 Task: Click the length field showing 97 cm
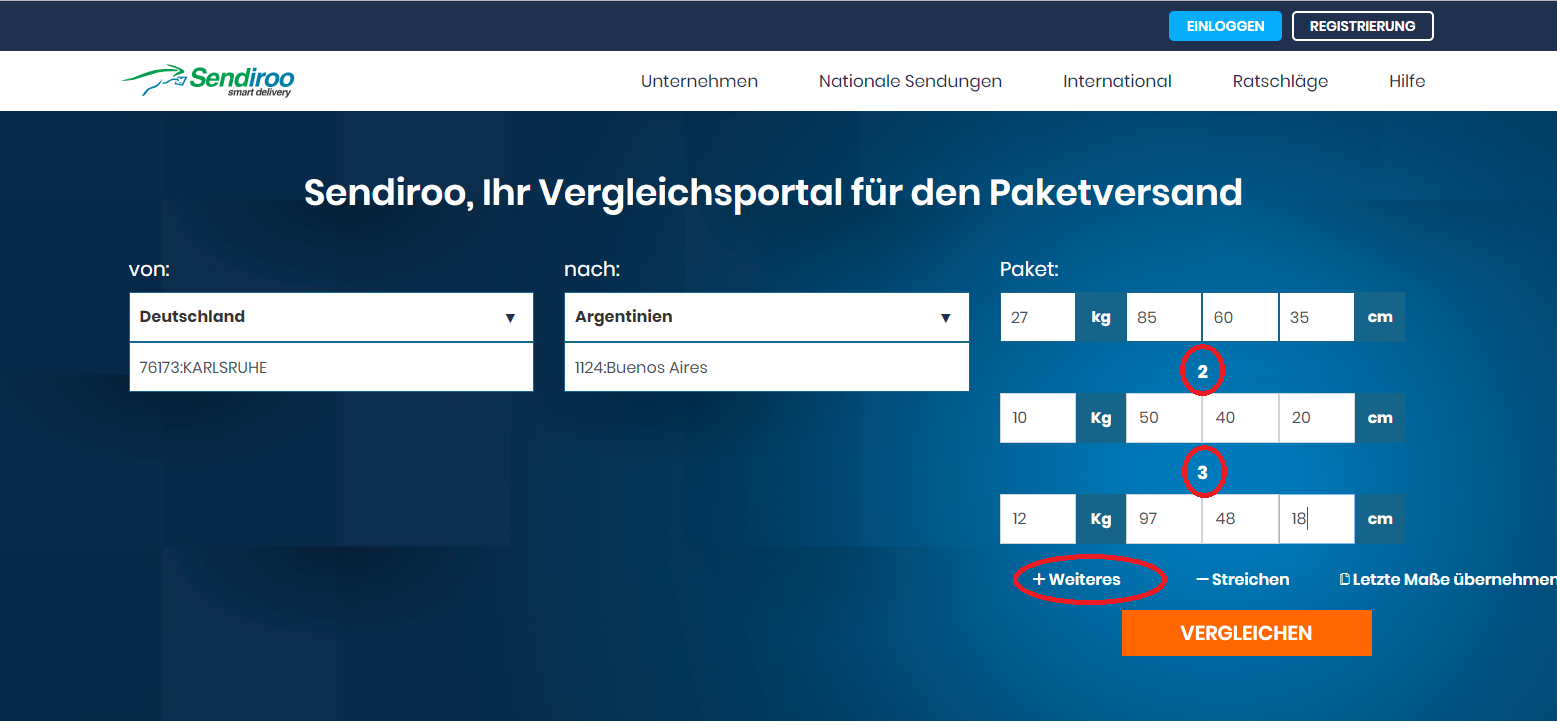1163,518
